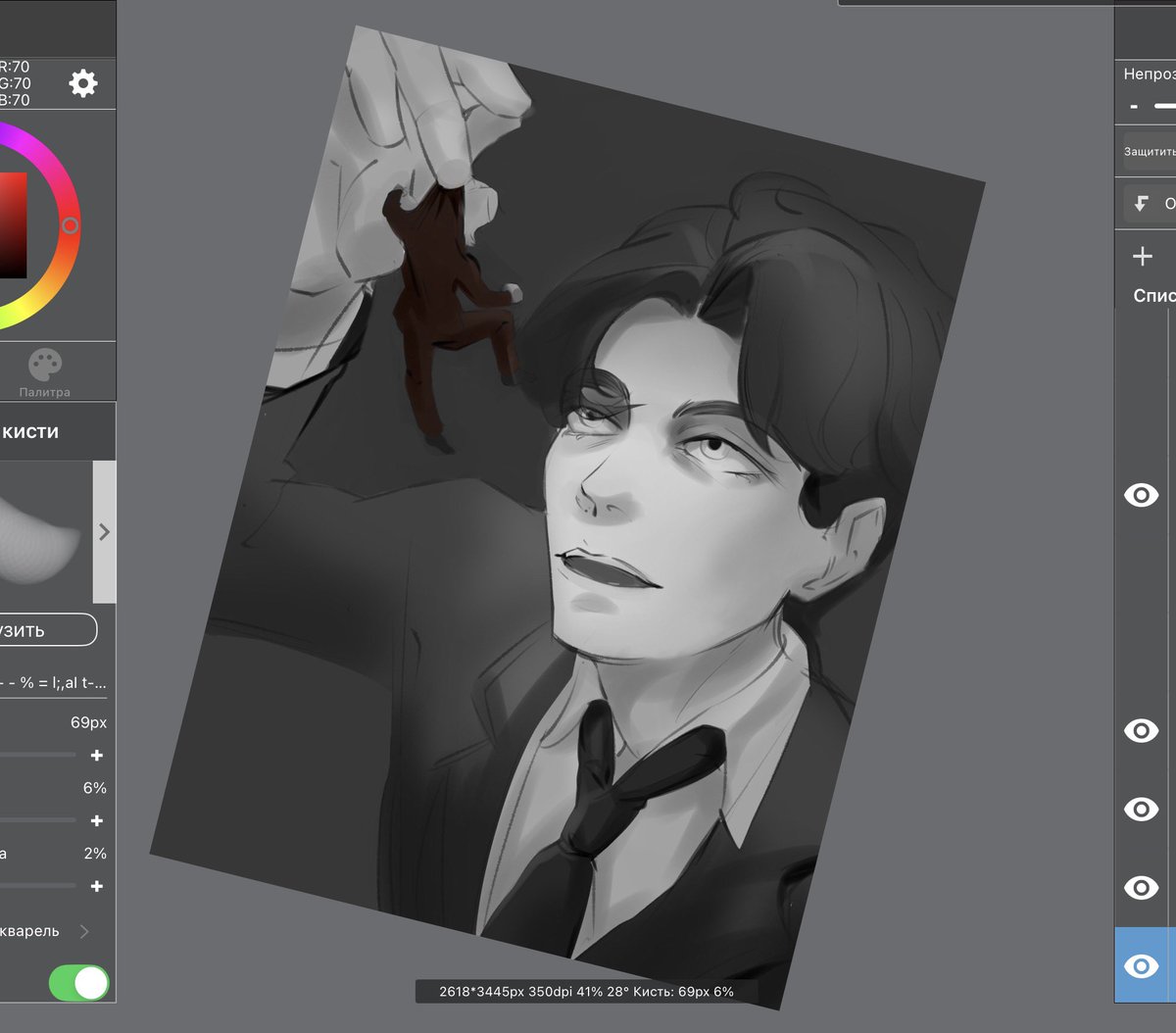Image resolution: width=1176 pixels, height=1033 pixels.
Task: Increase brush opacity with plus below 6%
Action: coord(97,821)
